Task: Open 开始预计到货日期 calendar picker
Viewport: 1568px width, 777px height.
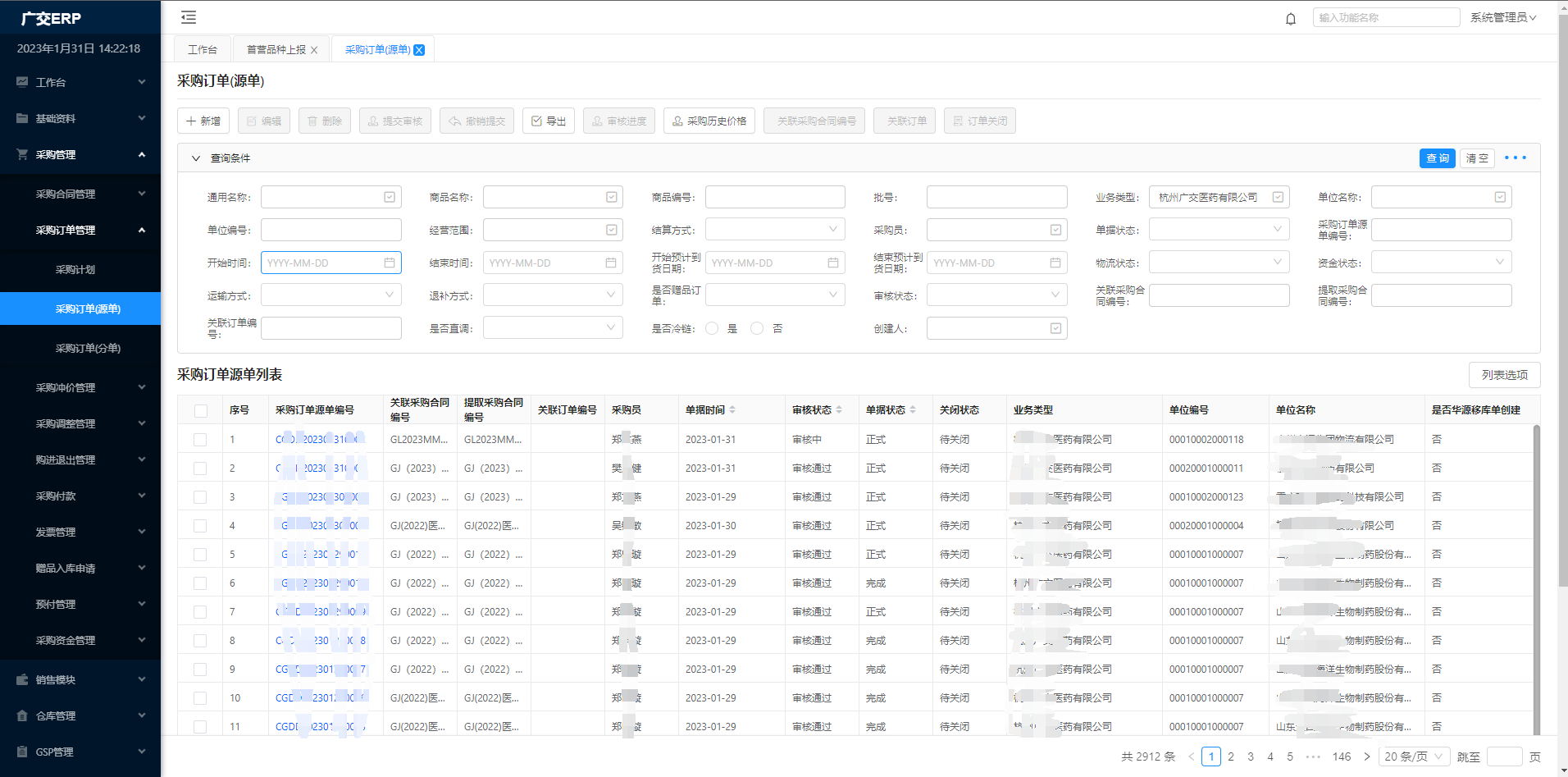Action: (833, 263)
